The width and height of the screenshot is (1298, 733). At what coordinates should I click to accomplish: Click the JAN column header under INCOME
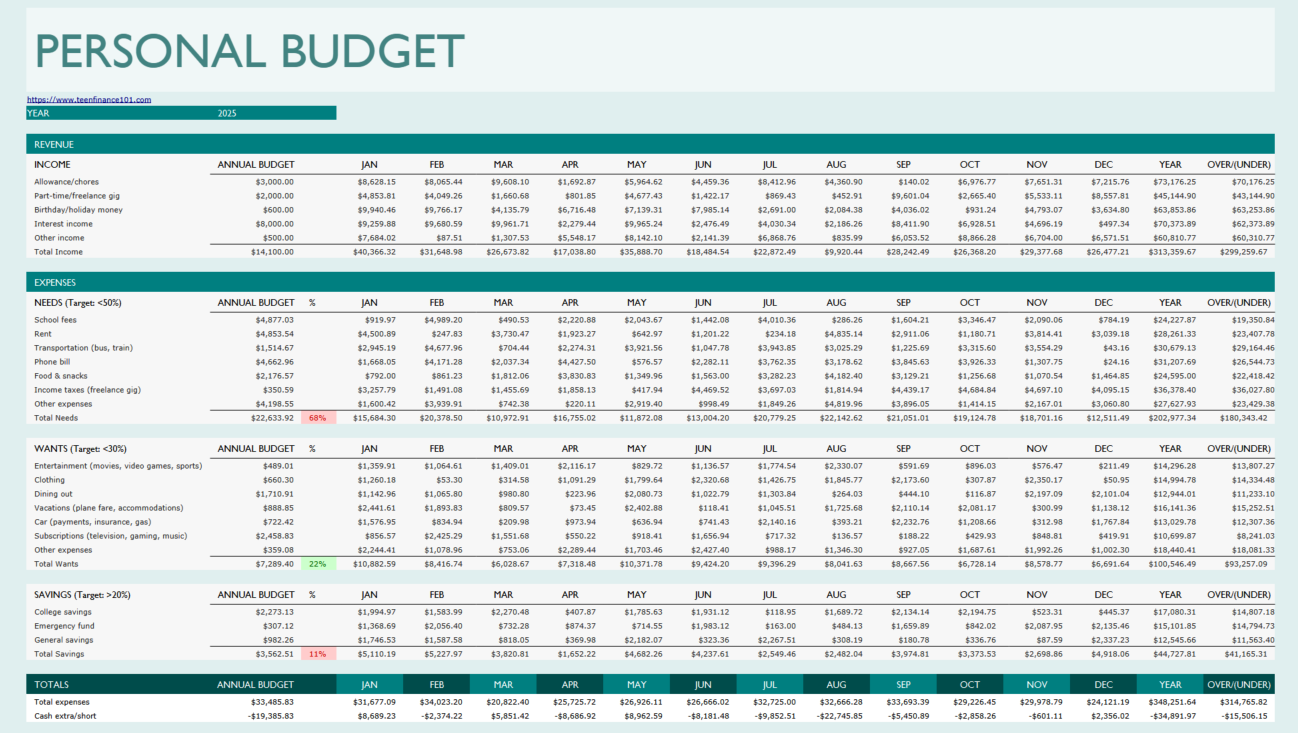pyautogui.click(x=370, y=164)
